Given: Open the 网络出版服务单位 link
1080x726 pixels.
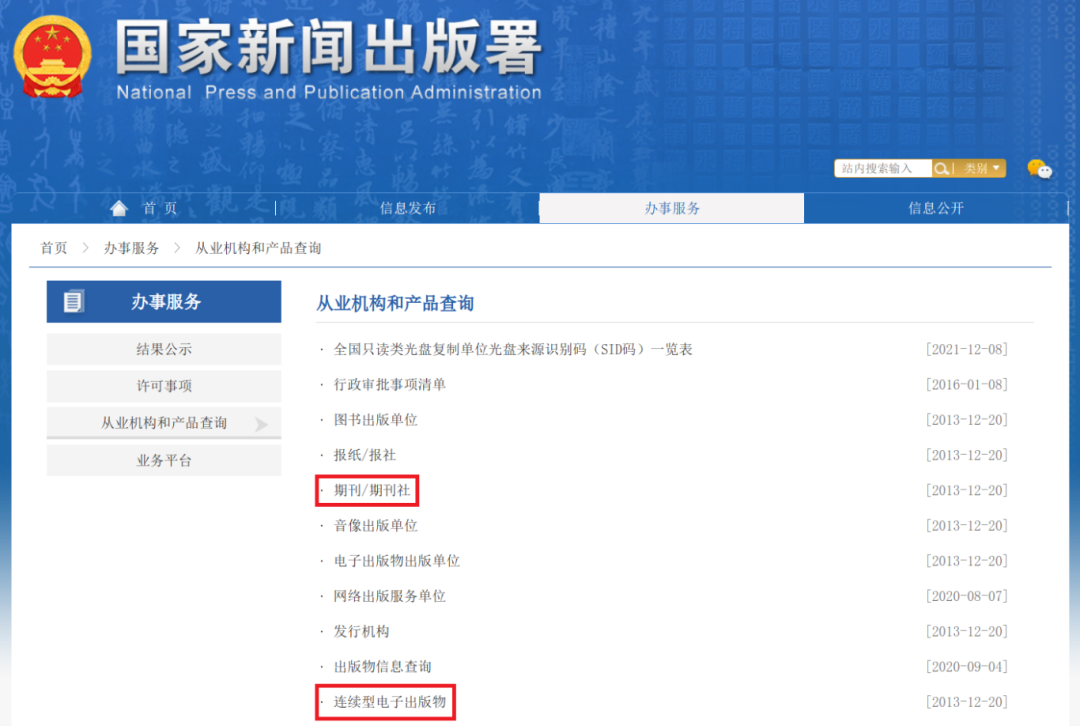Looking at the screenshot, I should 389,596.
